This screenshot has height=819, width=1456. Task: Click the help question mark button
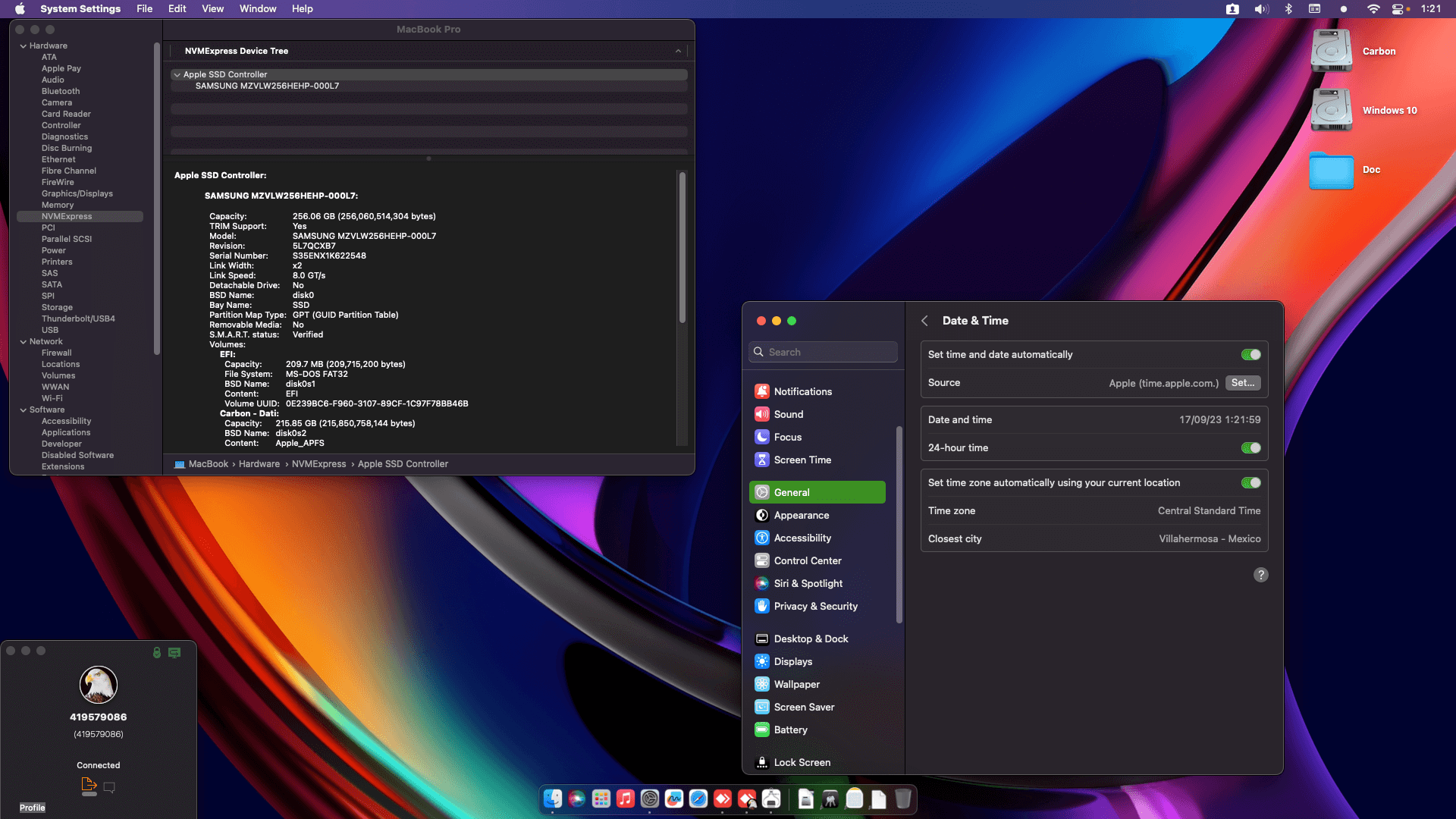pyautogui.click(x=1260, y=575)
